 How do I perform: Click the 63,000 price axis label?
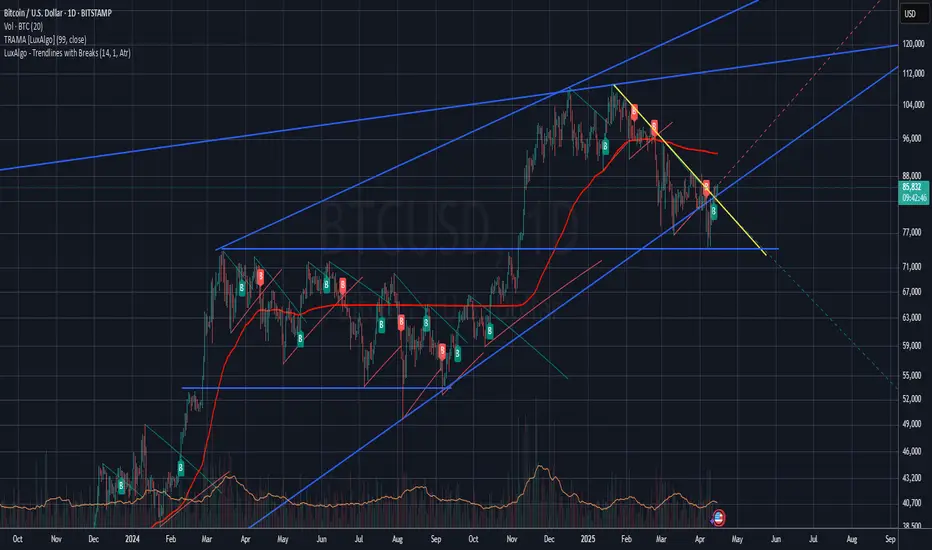(x=911, y=318)
